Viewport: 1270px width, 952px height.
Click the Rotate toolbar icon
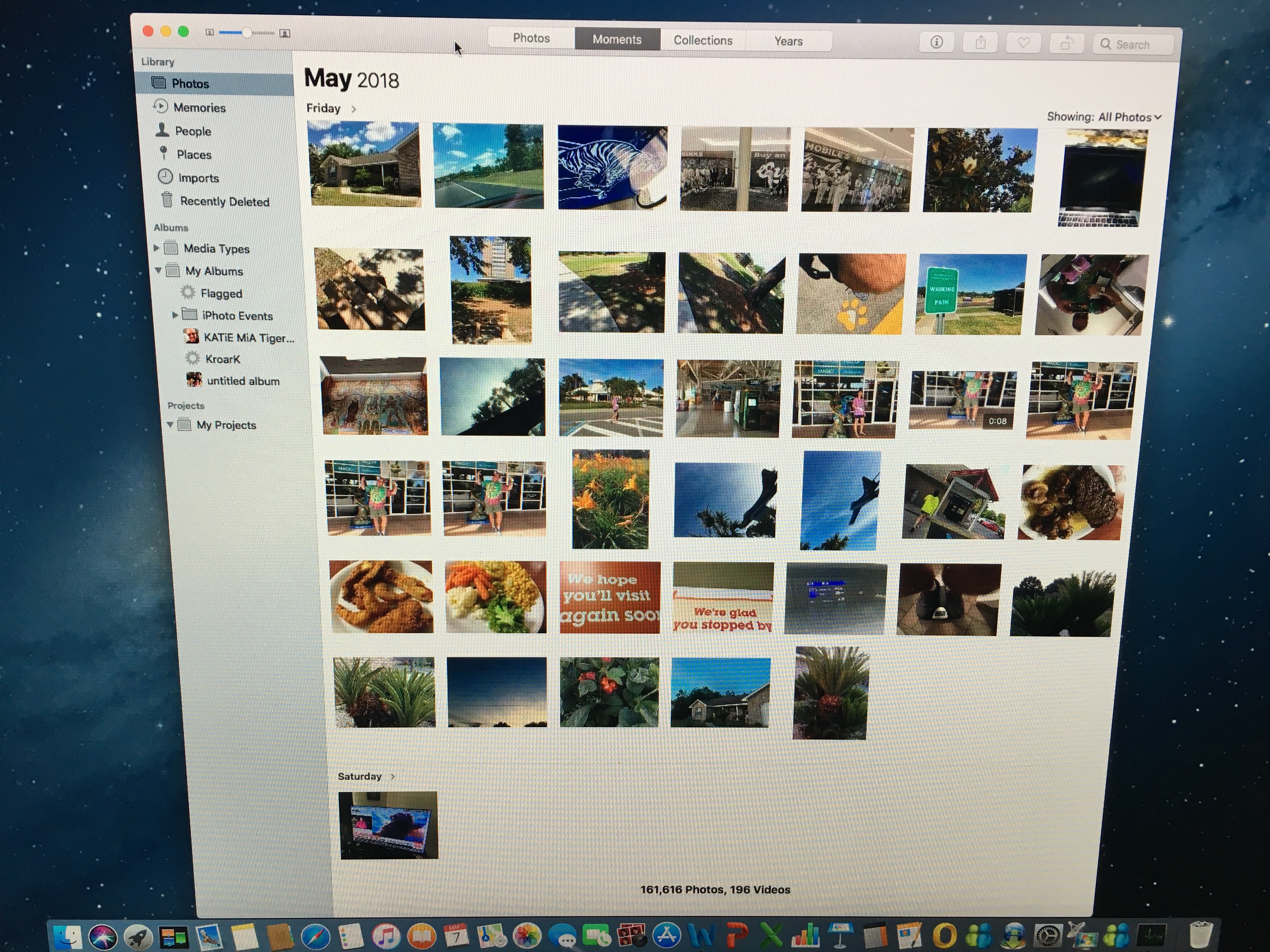point(1066,44)
